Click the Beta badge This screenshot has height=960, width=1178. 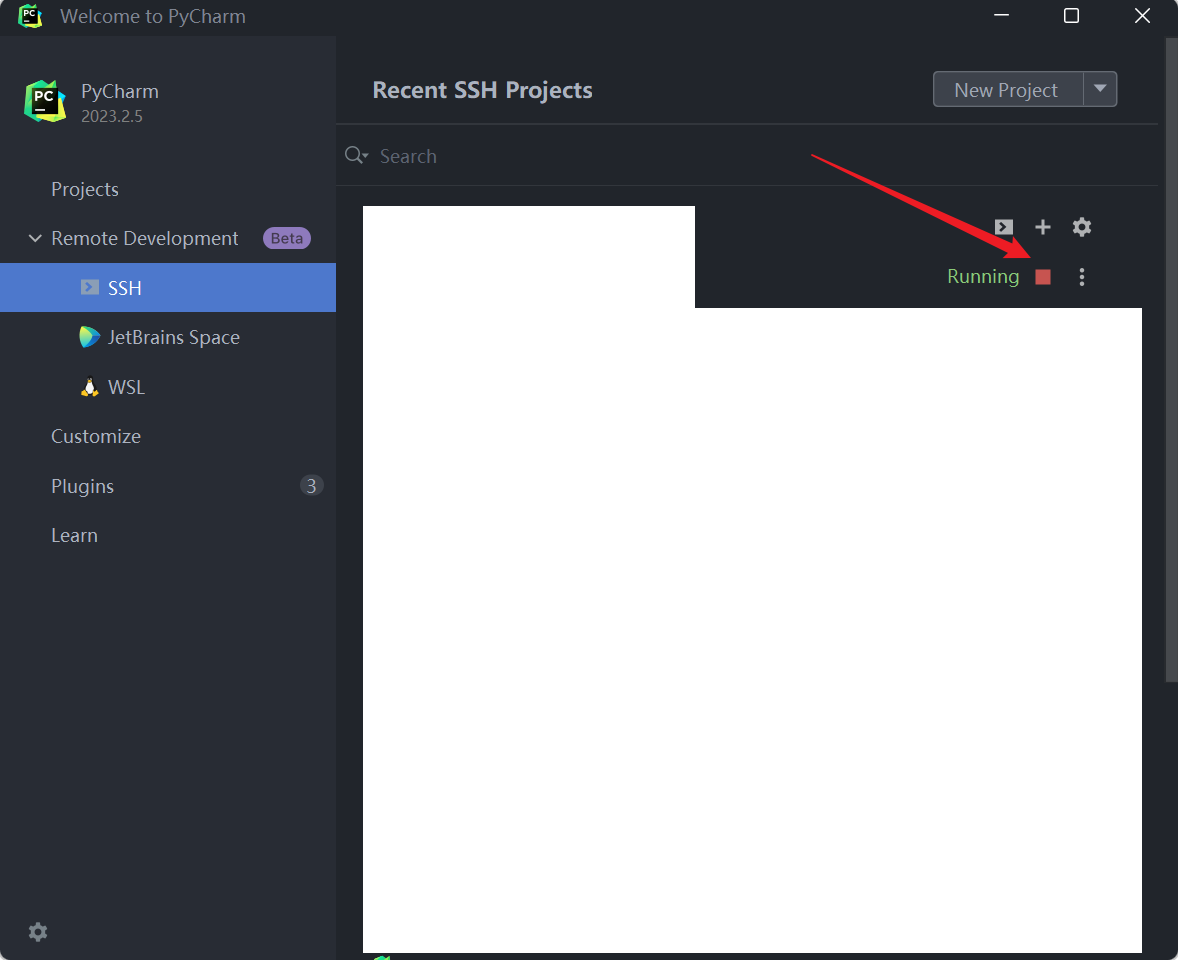click(287, 238)
